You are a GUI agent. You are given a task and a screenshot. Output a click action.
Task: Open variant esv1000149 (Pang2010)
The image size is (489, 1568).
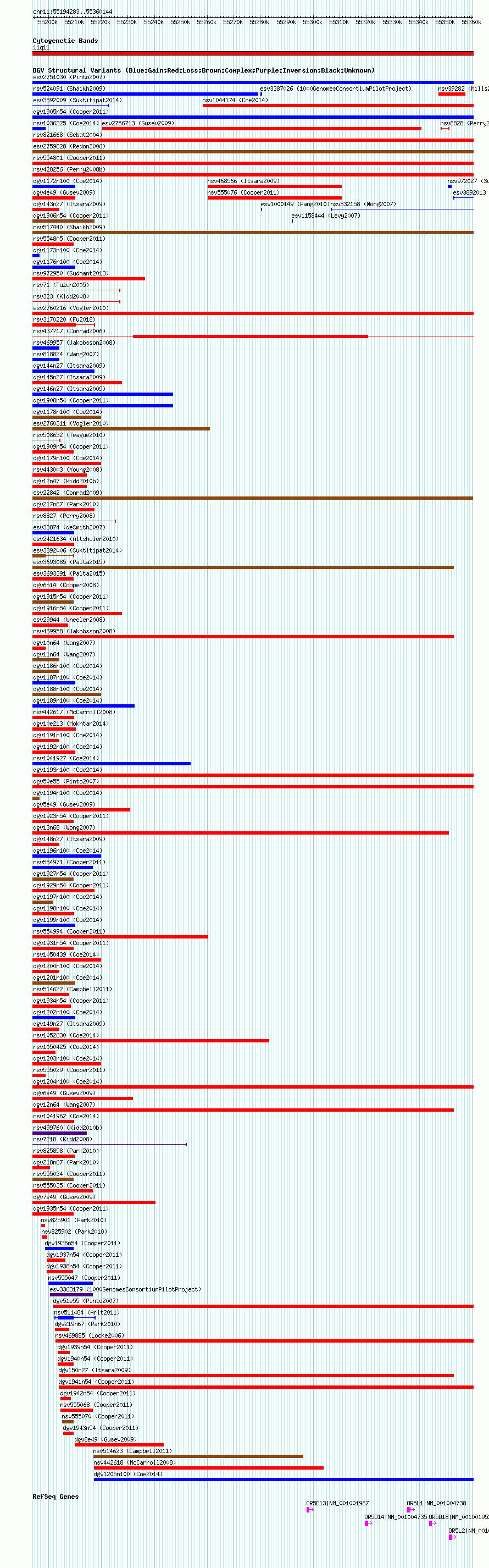295,205
